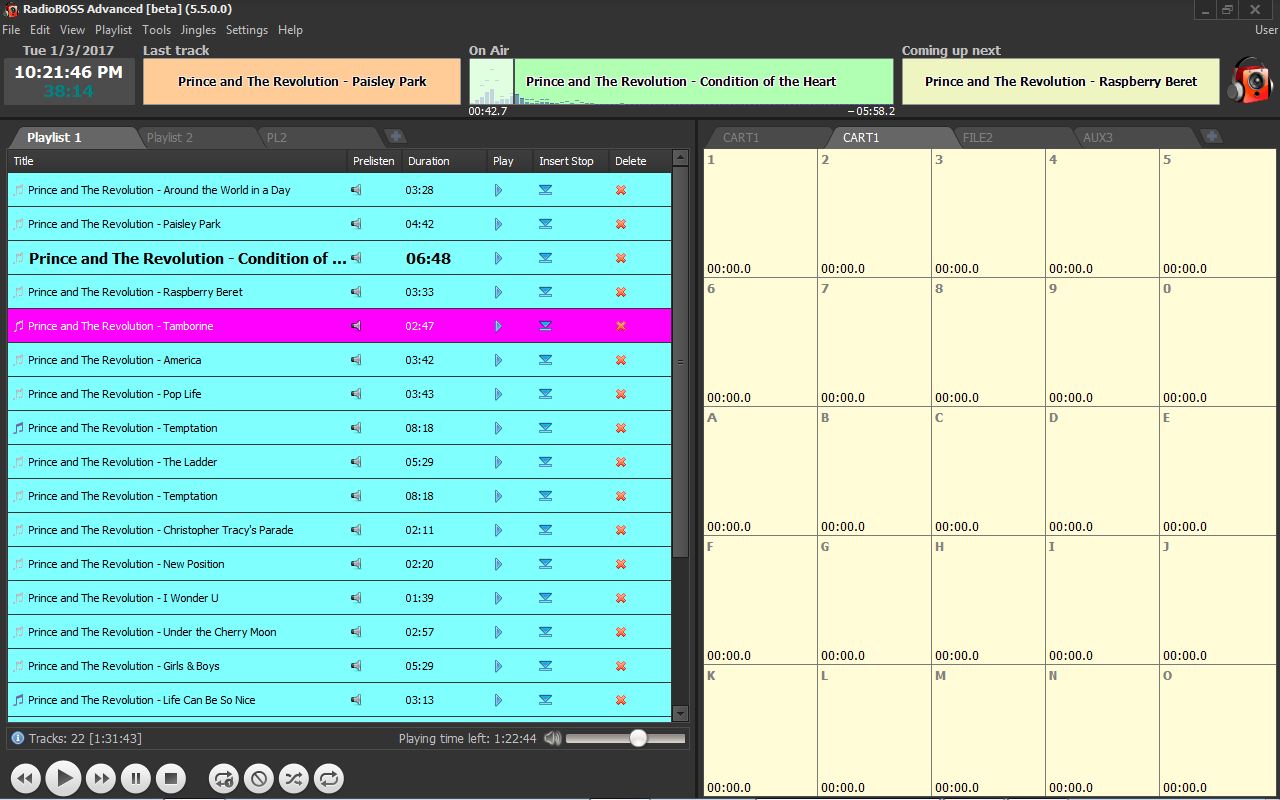Delete the Condition of the Heart track

click(x=621, y=258)
